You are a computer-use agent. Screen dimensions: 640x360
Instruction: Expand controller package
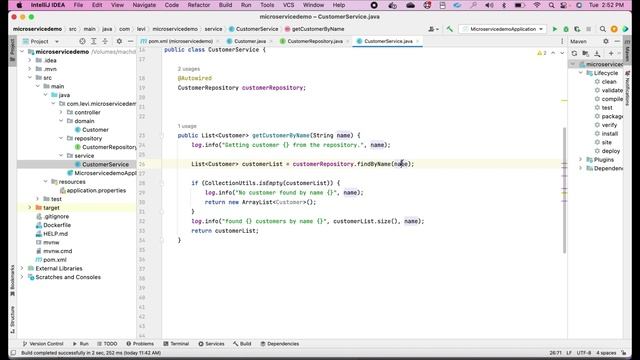61,112
